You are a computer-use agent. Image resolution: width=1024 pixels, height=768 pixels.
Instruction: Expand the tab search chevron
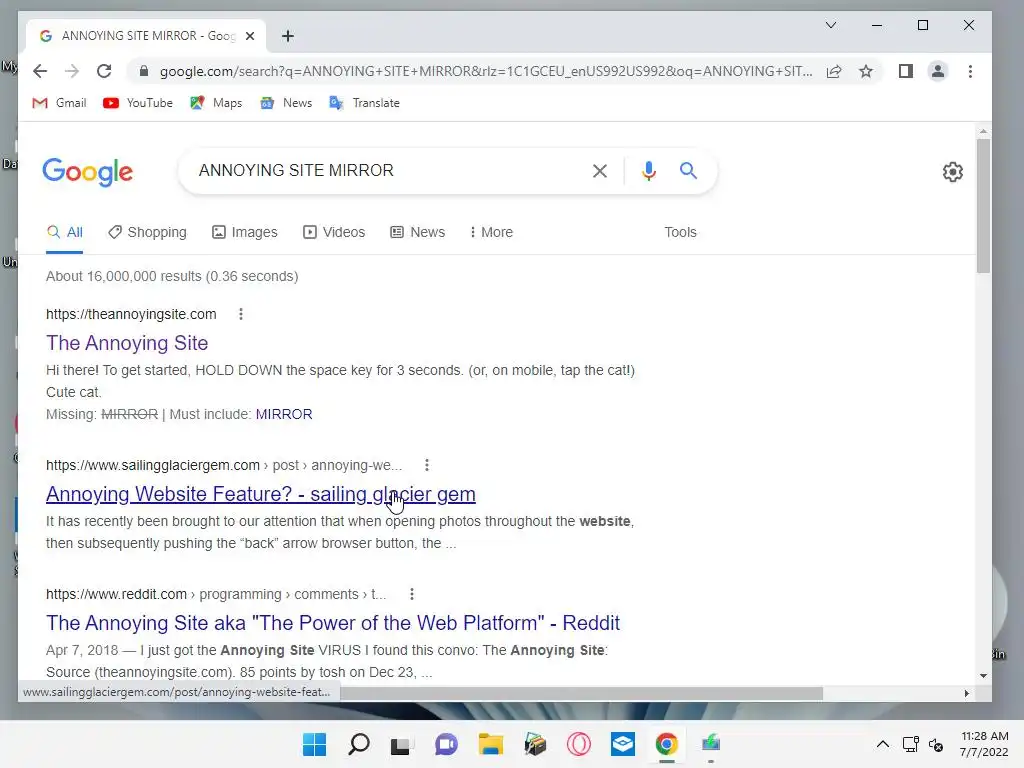click(x=831, y=25)
